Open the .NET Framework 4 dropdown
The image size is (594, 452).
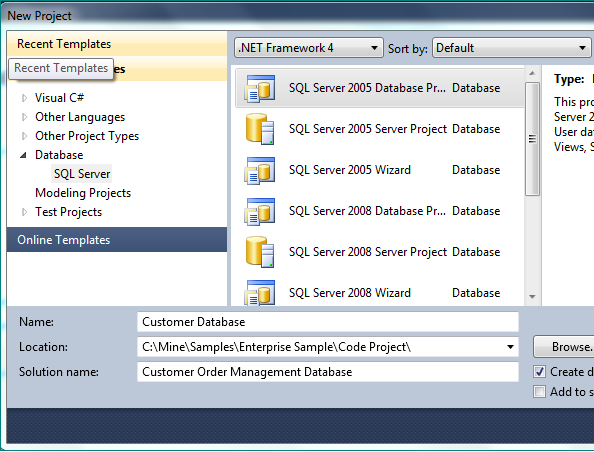pos(309,48)
